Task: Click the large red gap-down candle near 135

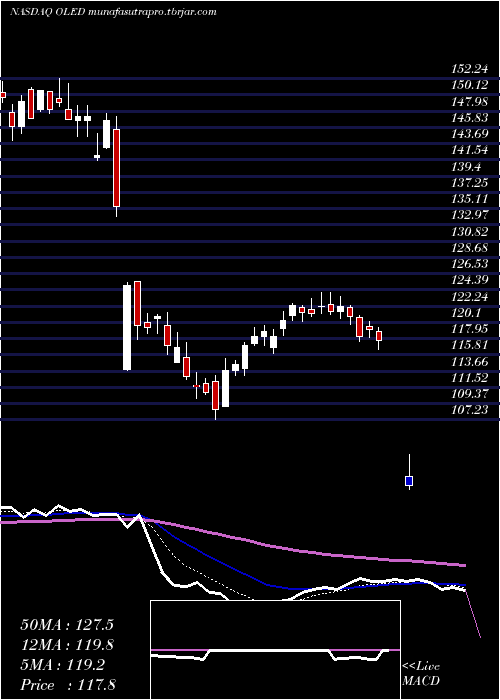Action: tap(117, 168)
